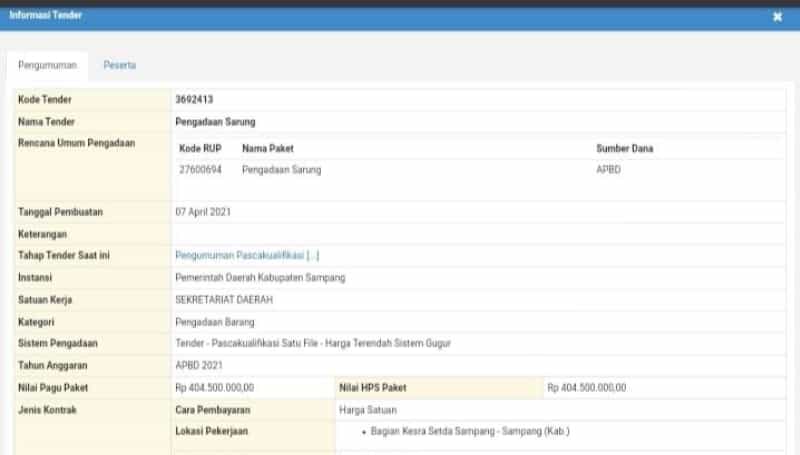Viewport: 800px width, 455px height.
Task: Select the APBD value under Sumber Dana
Action: tap(608, 170)
